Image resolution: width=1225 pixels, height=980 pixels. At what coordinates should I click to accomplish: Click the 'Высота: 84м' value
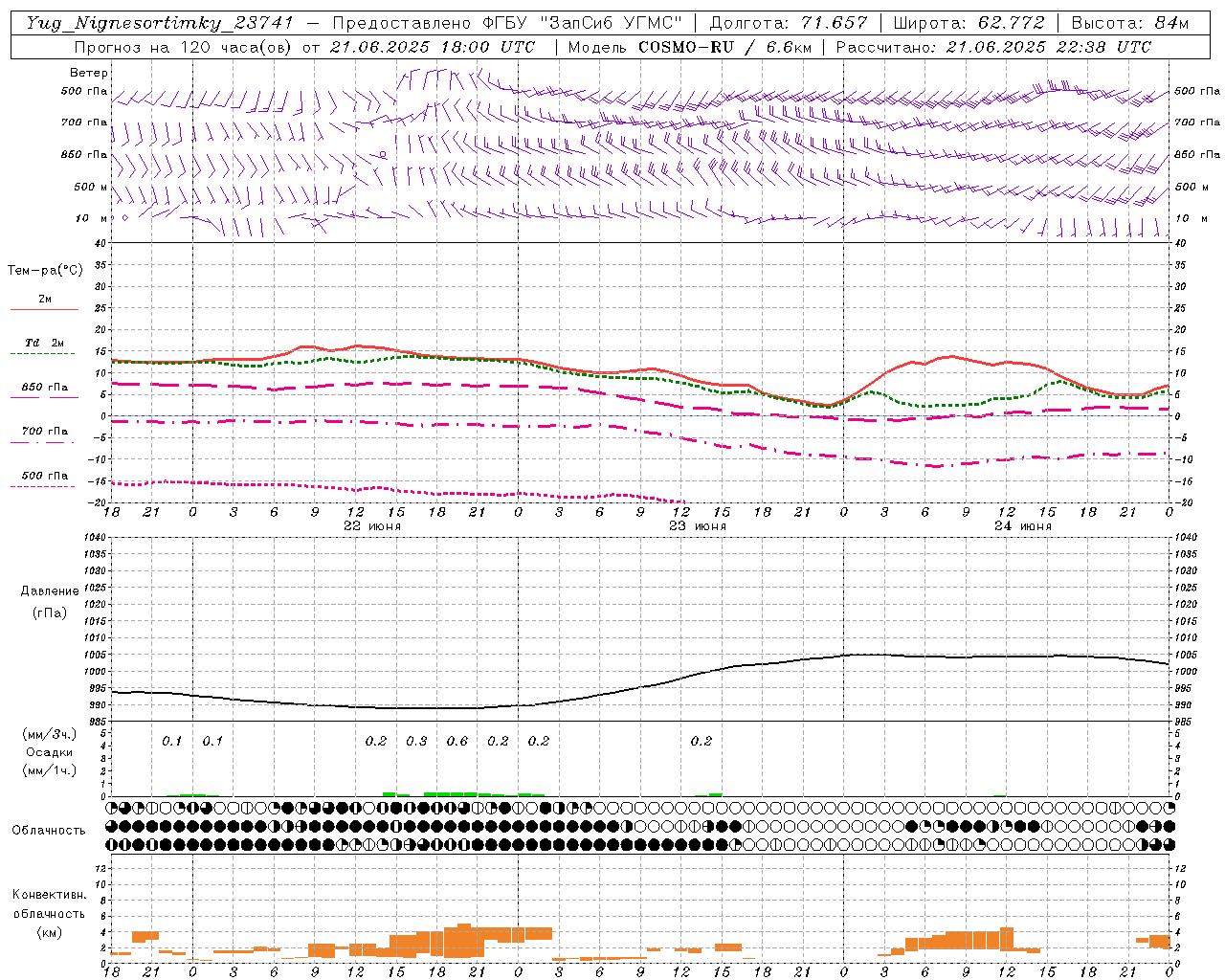pyautogui.click(x=1129, y=23)
